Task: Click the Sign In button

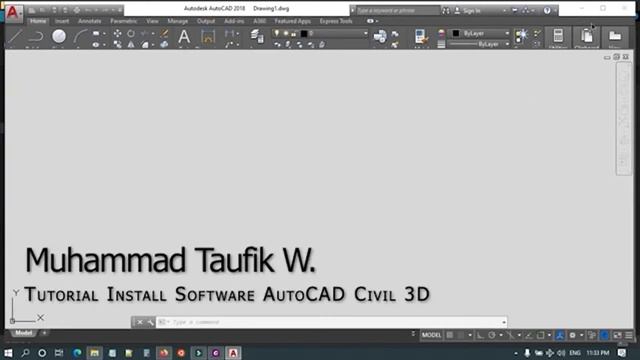Action: (467, 11)
